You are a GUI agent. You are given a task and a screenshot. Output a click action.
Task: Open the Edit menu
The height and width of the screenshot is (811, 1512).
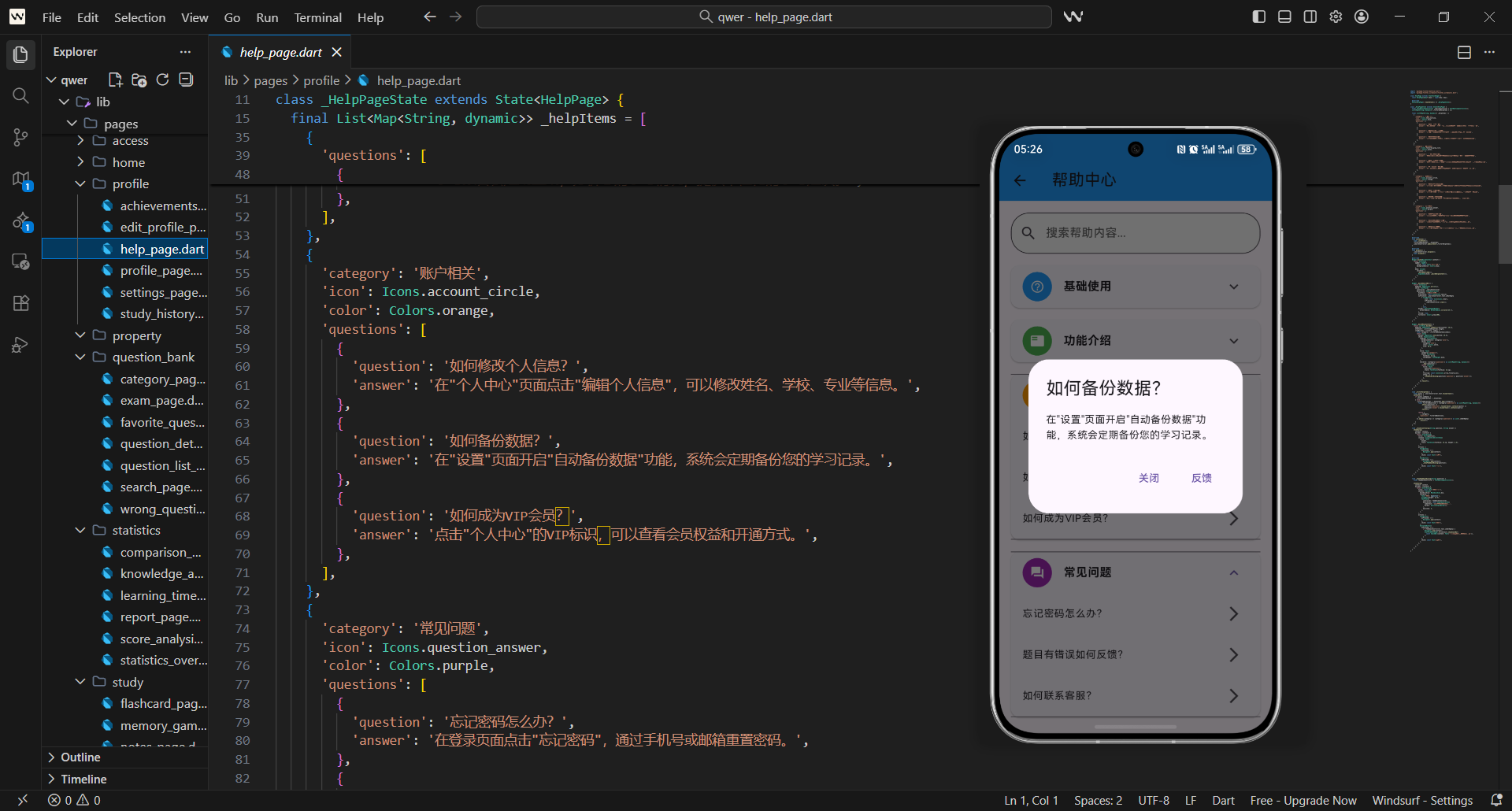click(87, 17)
